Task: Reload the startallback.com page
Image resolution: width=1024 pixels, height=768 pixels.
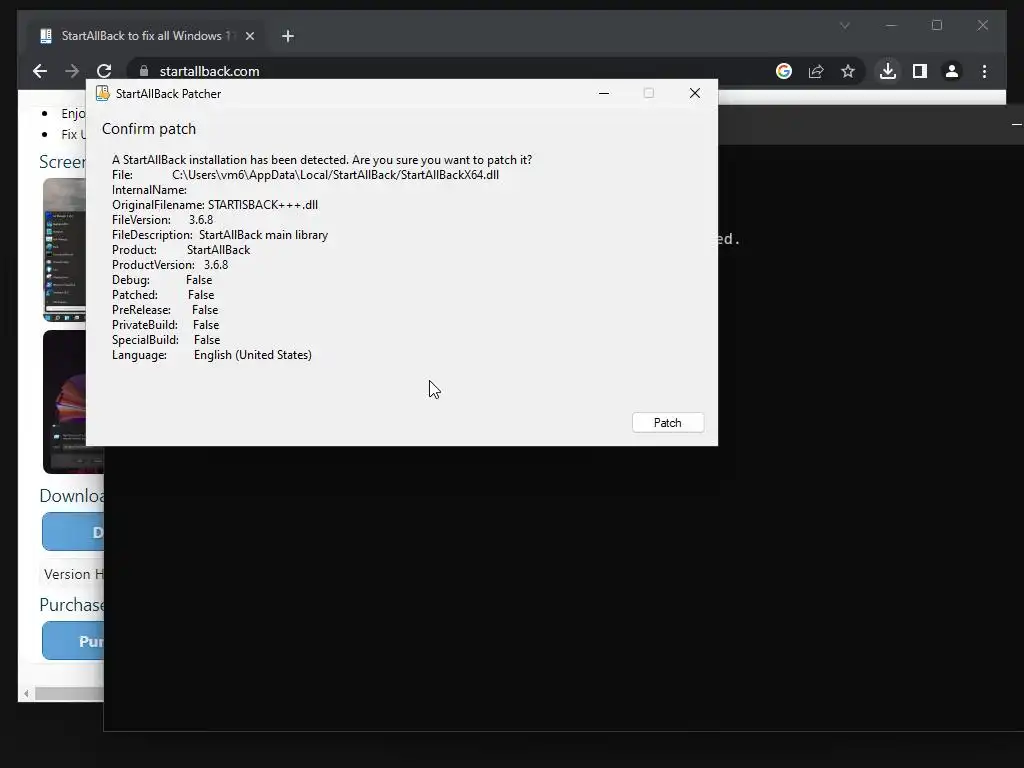Action: pos(104,71)
